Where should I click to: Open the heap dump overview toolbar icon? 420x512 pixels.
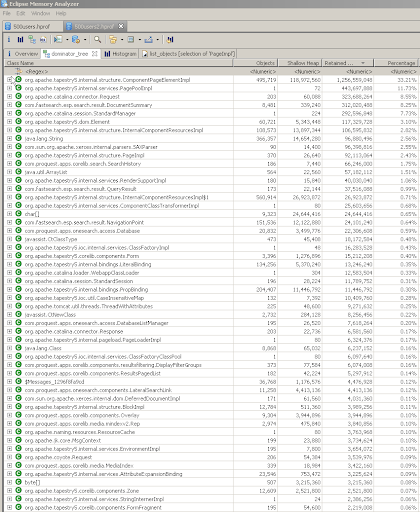coord(9,40)
